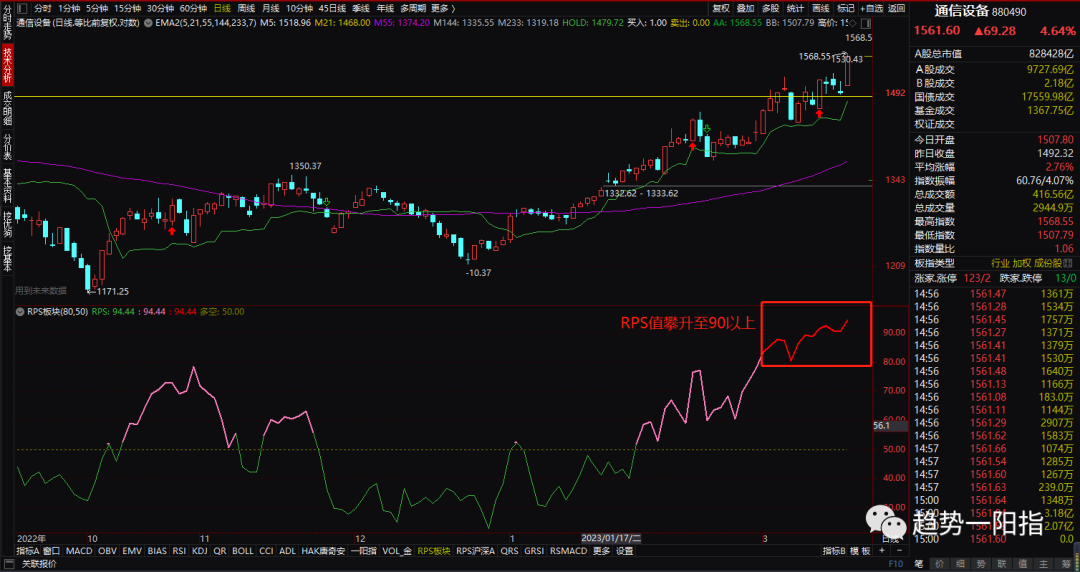Select the BOLL indicator
The image size is (1080, 572).
point(242,551)
